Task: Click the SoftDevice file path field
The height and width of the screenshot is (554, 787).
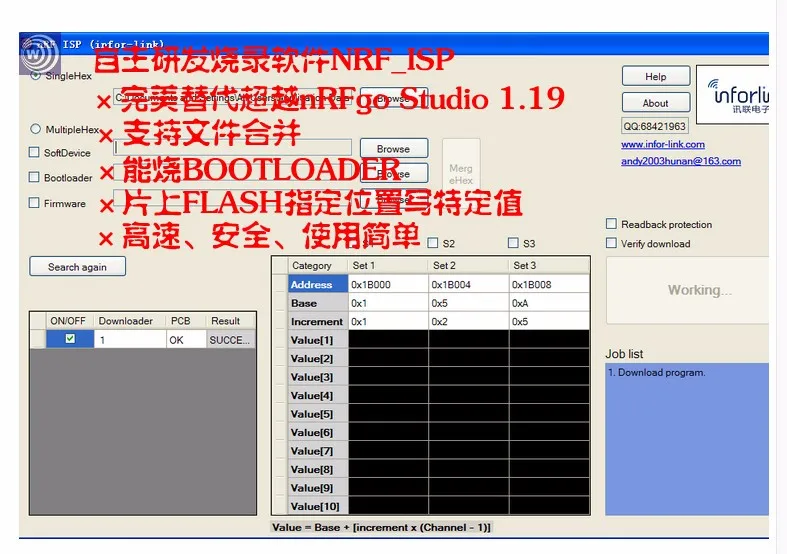Action: [232, 148]
